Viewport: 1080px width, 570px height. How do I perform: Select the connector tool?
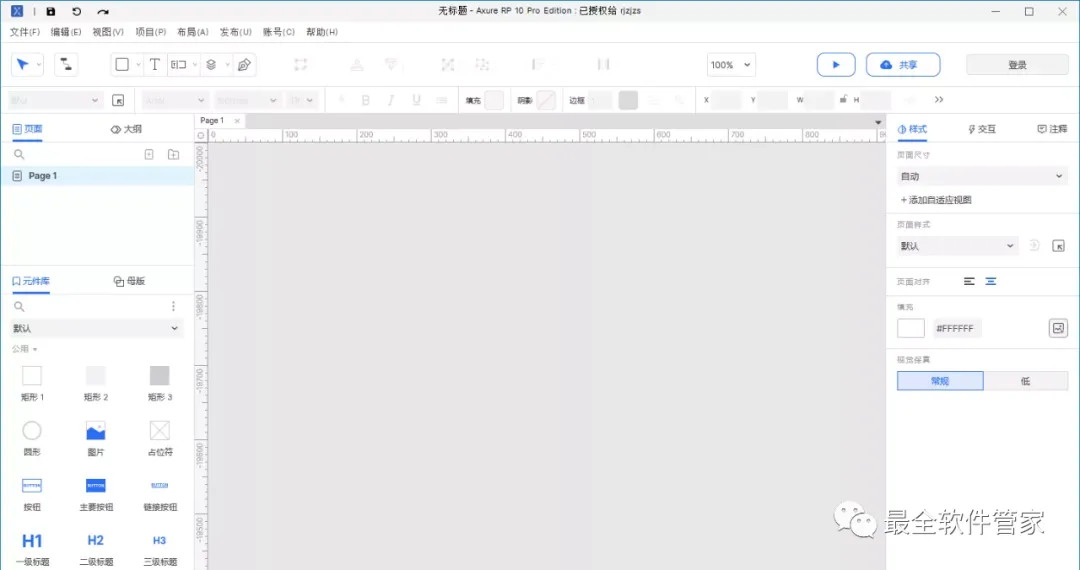65,64
